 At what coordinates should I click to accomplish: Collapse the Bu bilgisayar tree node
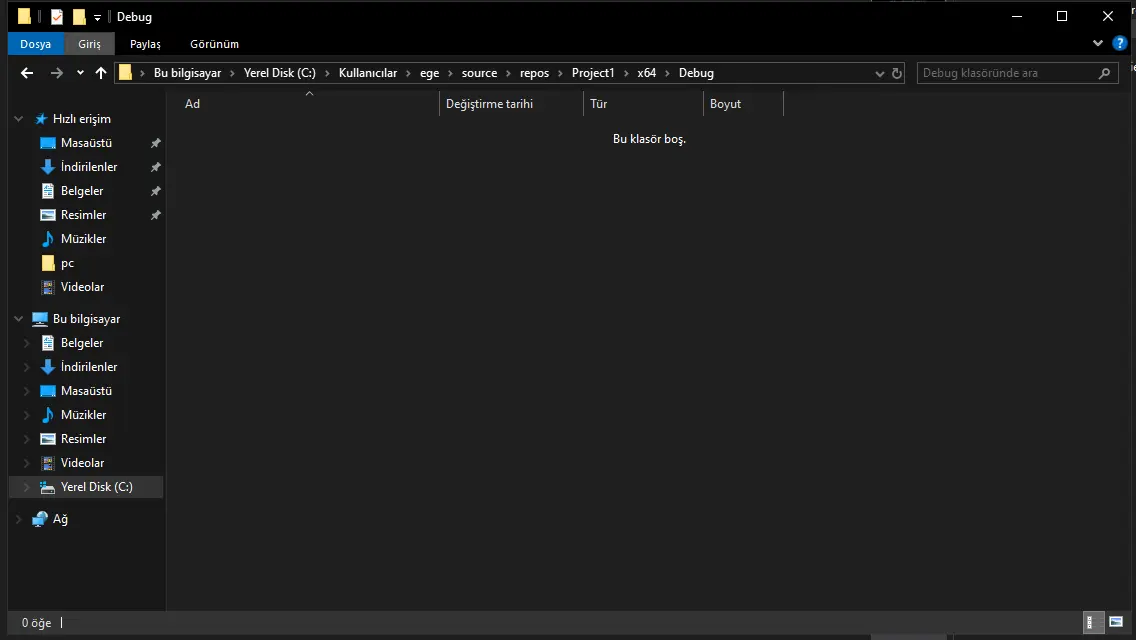click(19, 319)
